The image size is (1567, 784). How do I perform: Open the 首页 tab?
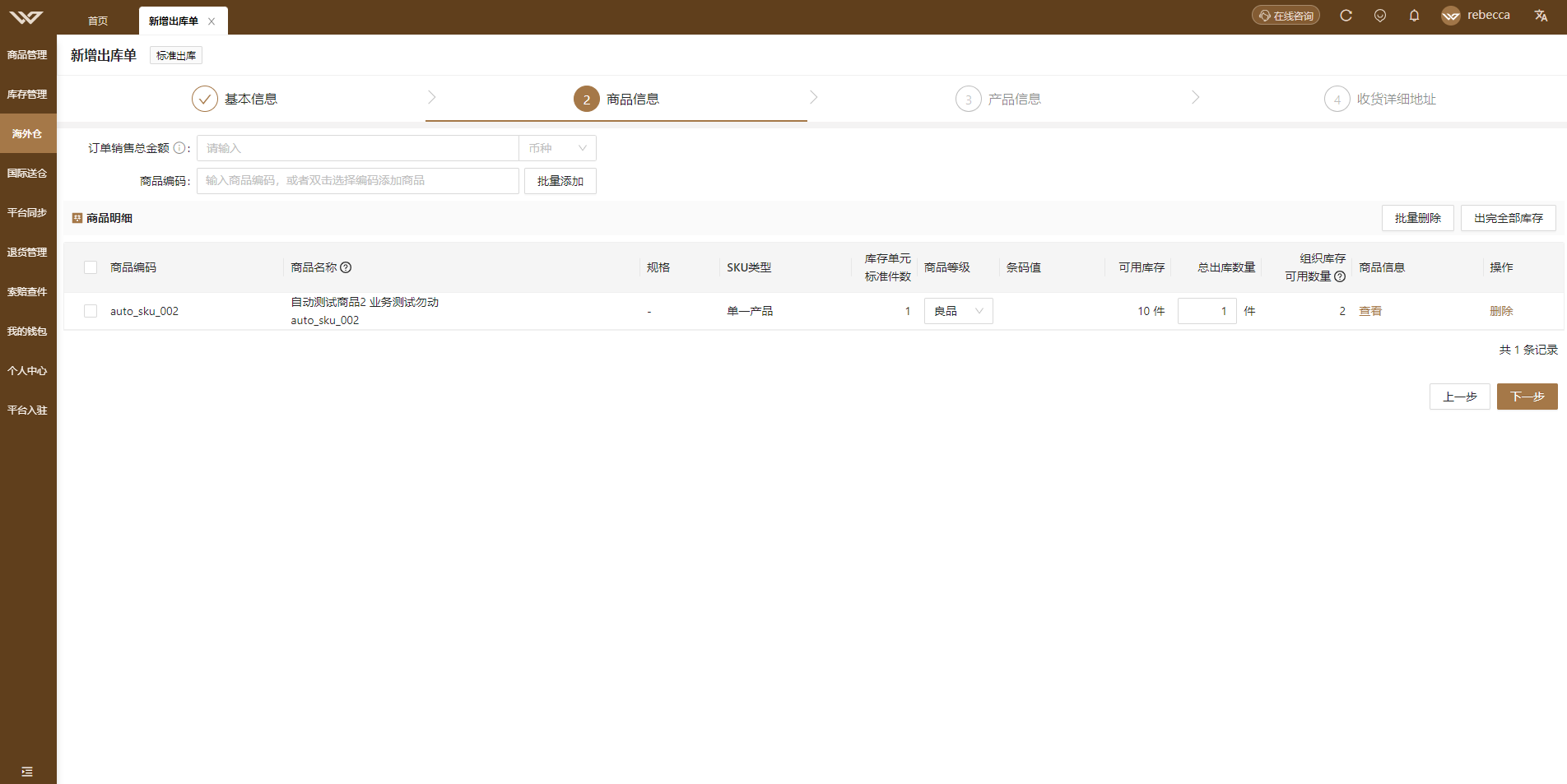[98, 21]
